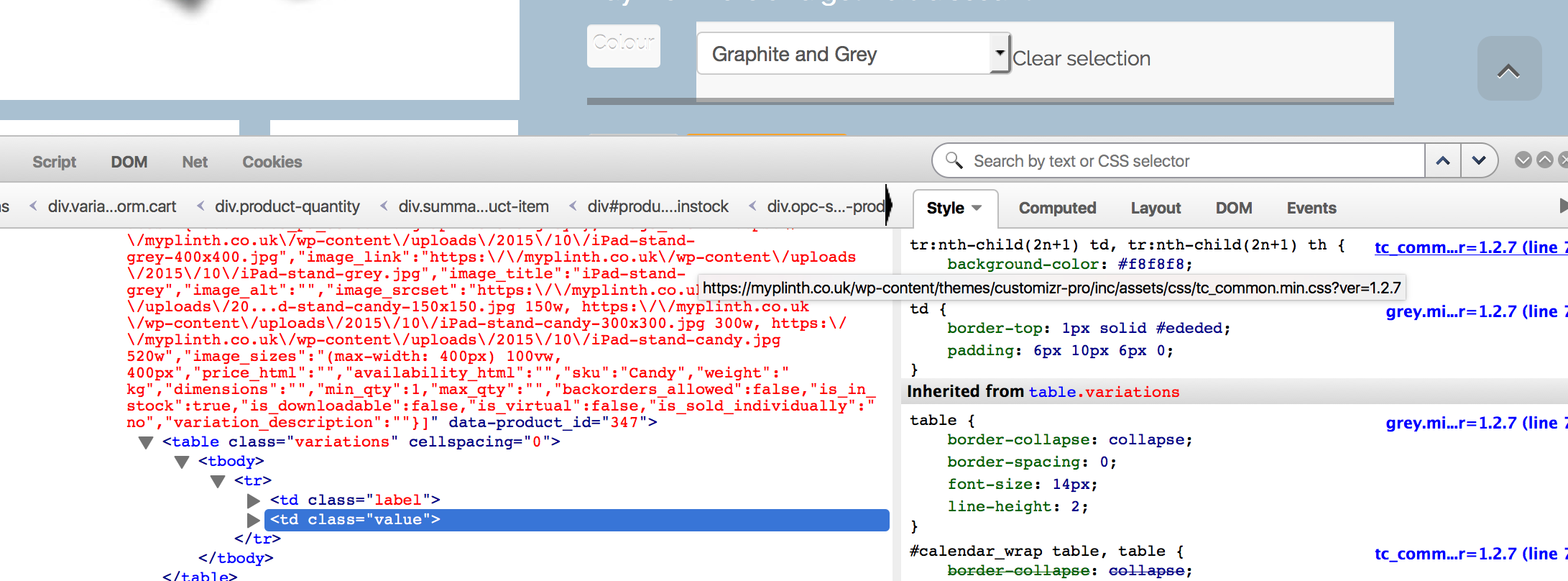Open the Graphite and Grey colour dropdown

853,54
